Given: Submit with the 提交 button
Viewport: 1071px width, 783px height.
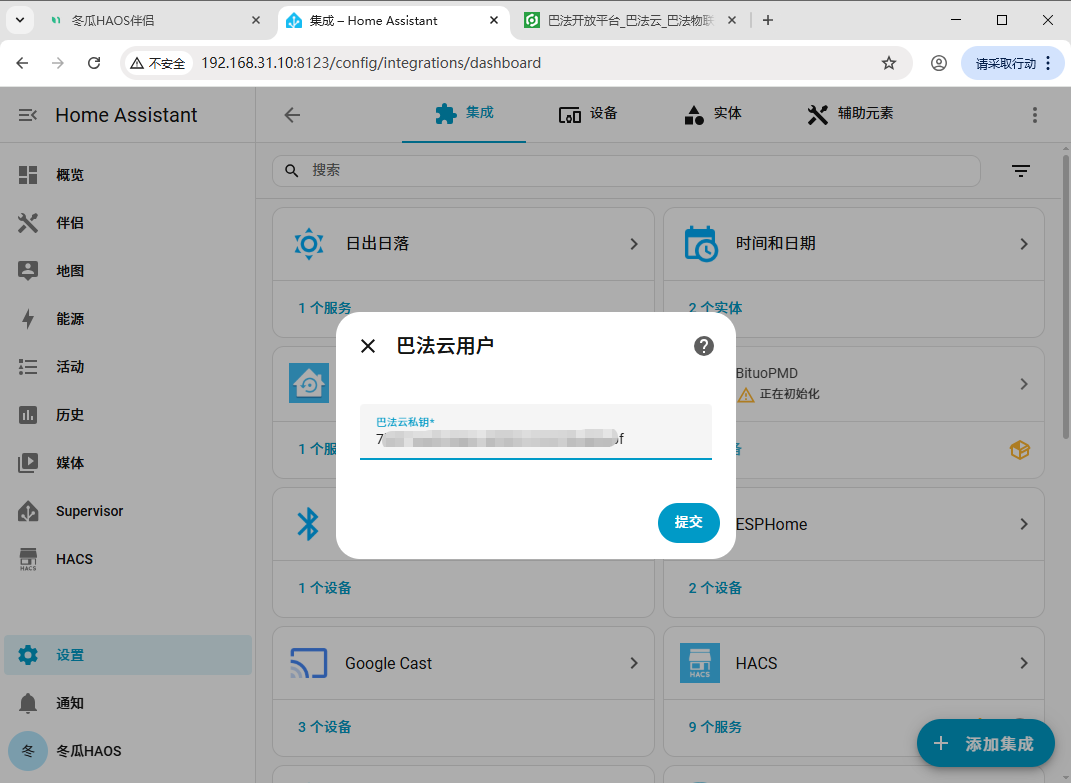Looking at the screenshot, I should point(688,523).
